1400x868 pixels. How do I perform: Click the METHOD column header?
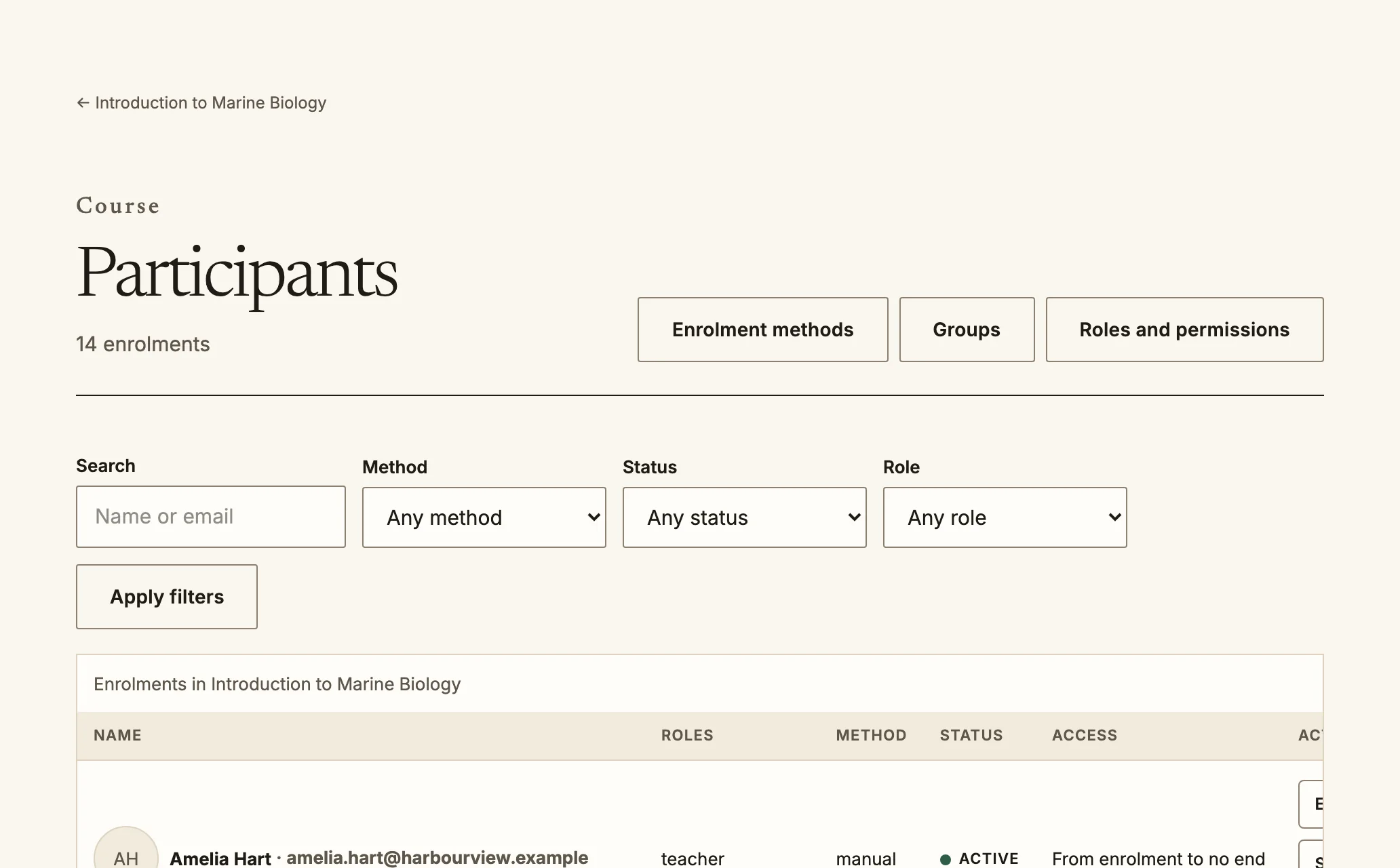pyautogui.click(x=871, y=736)
